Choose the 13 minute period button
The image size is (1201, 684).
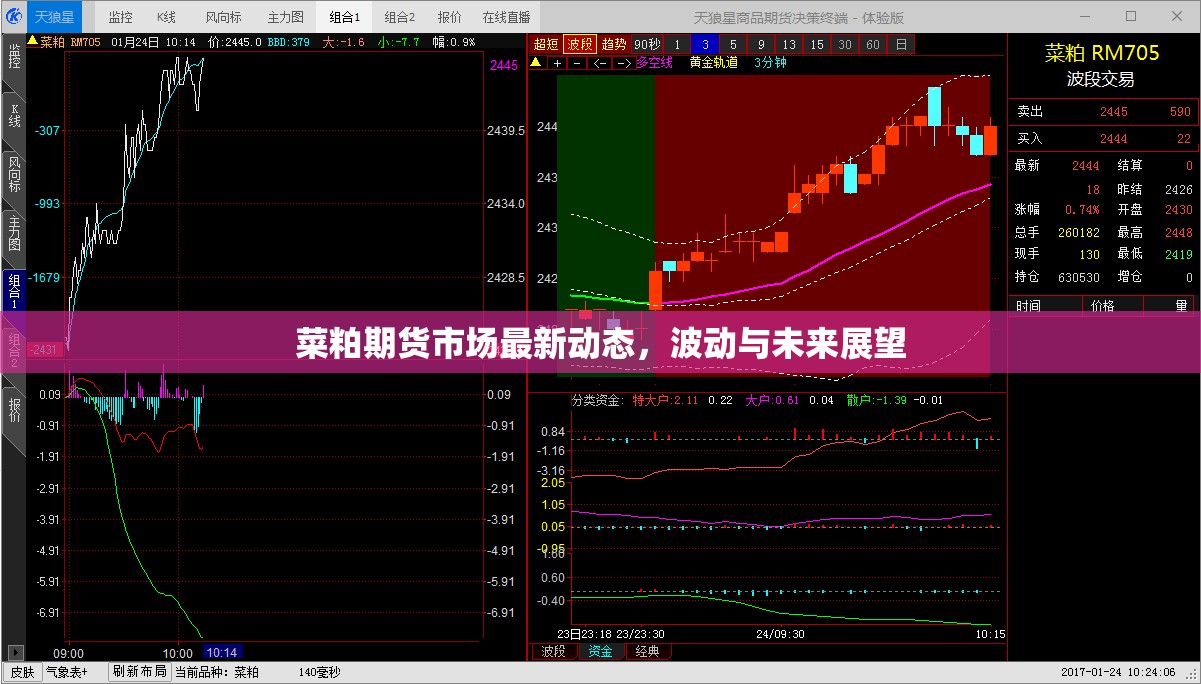(789, 44)
